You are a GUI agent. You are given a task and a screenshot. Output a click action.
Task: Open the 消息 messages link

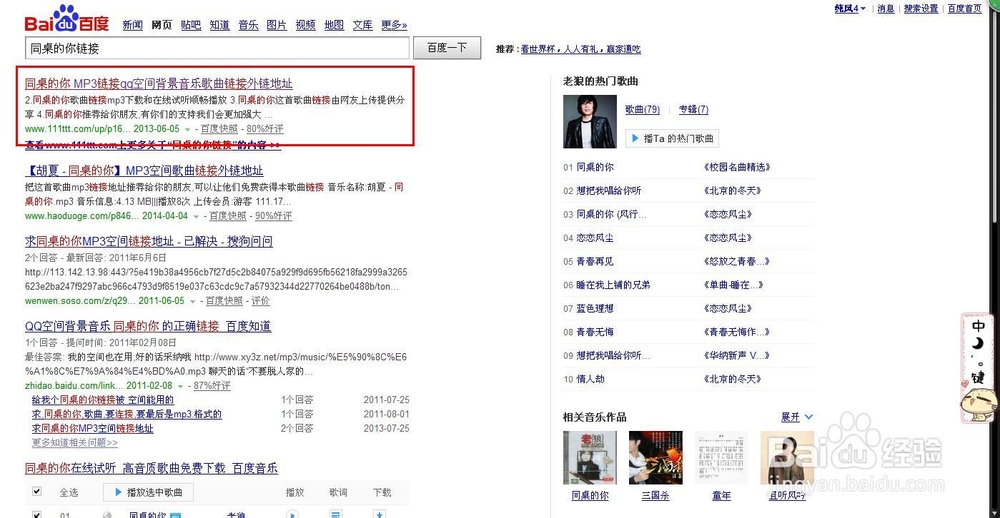[x=886, y=8]
